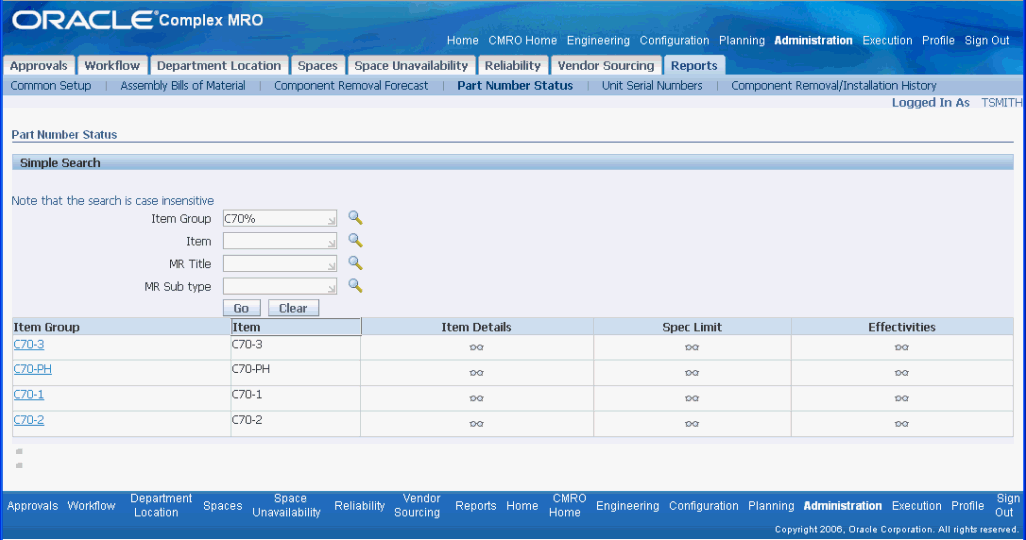Select the Reports tab
Image resolution: width=1026 pixels, height=540 pixels.
tap(694, 65)
